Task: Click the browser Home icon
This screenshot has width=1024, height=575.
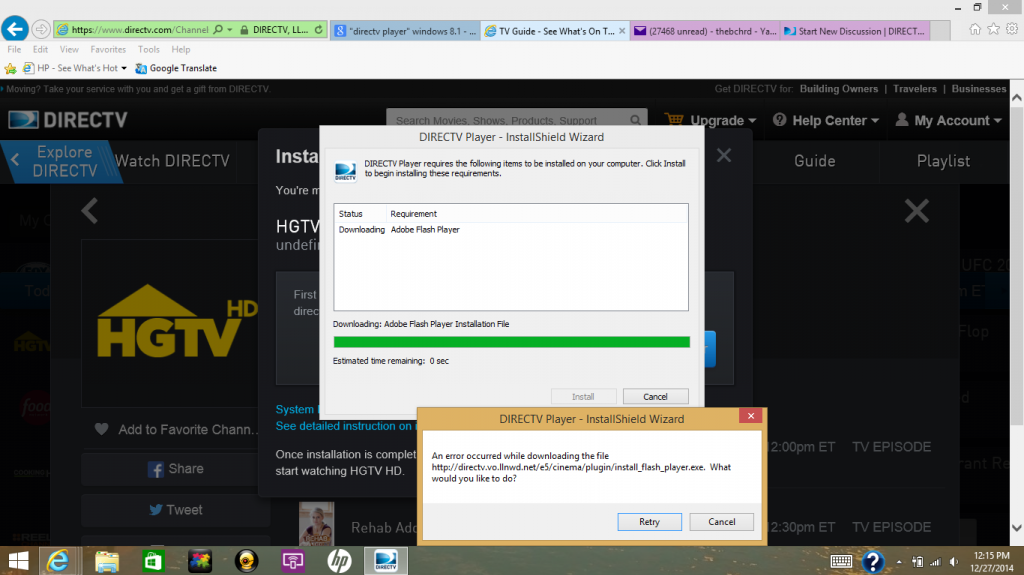Action: point(974,29)
